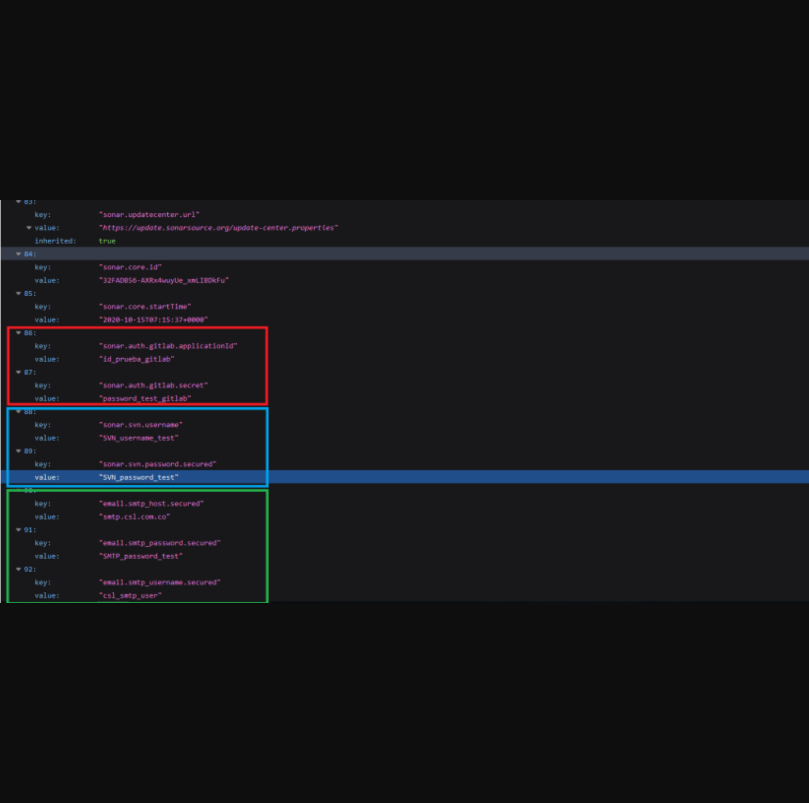Click the "SMTP_password_test" value

(140, 556)
